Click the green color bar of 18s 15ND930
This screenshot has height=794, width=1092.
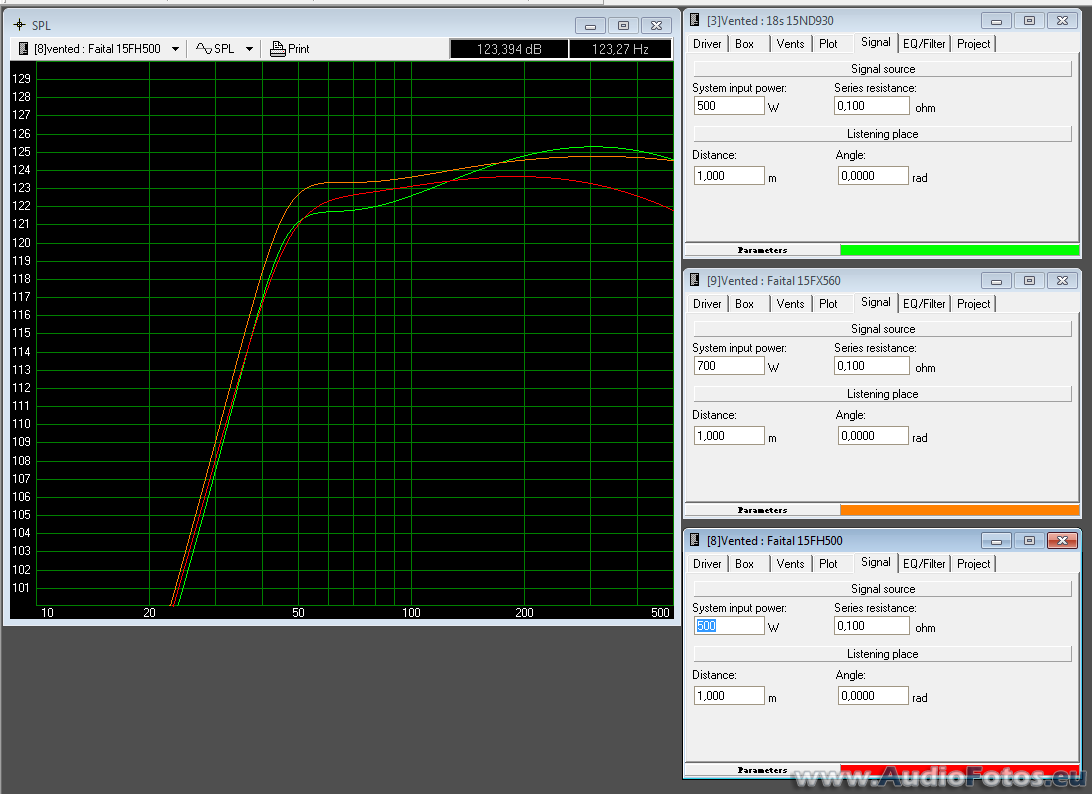pos(960,250)
